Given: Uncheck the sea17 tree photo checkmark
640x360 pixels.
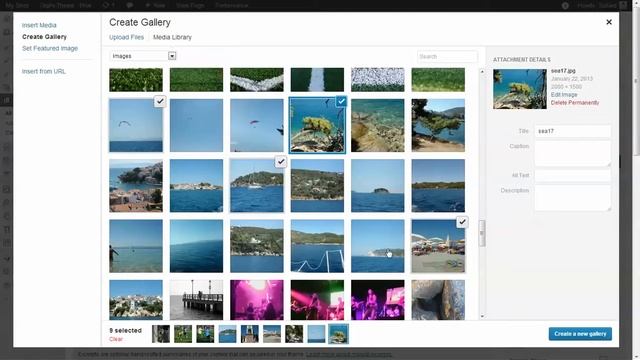Looking at the screenshot, I should pos(341,101).
